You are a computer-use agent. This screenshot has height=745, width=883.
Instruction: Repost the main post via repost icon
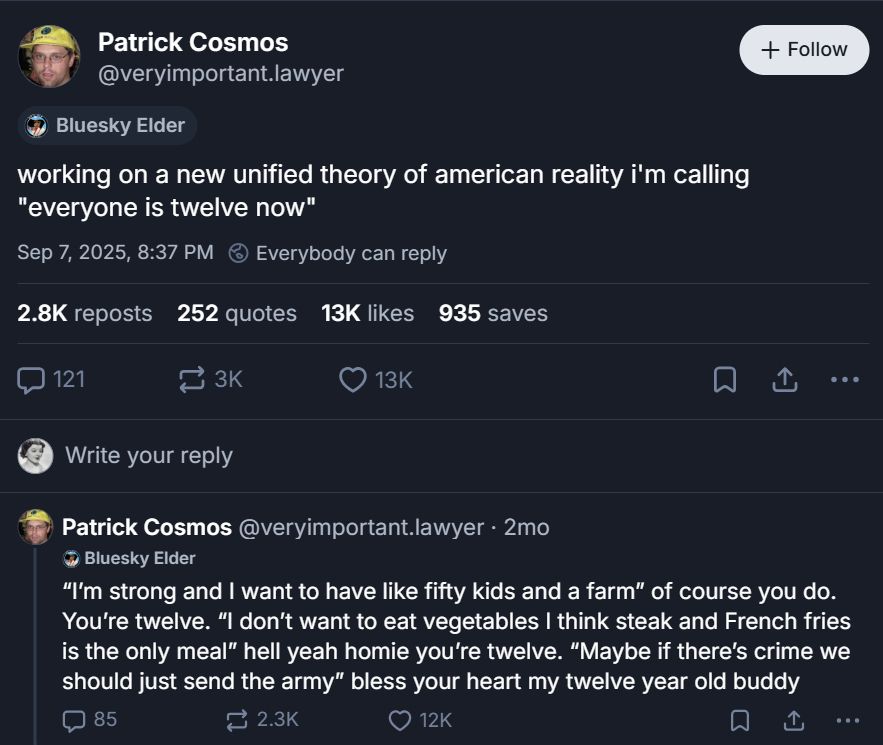pos(190,379)
